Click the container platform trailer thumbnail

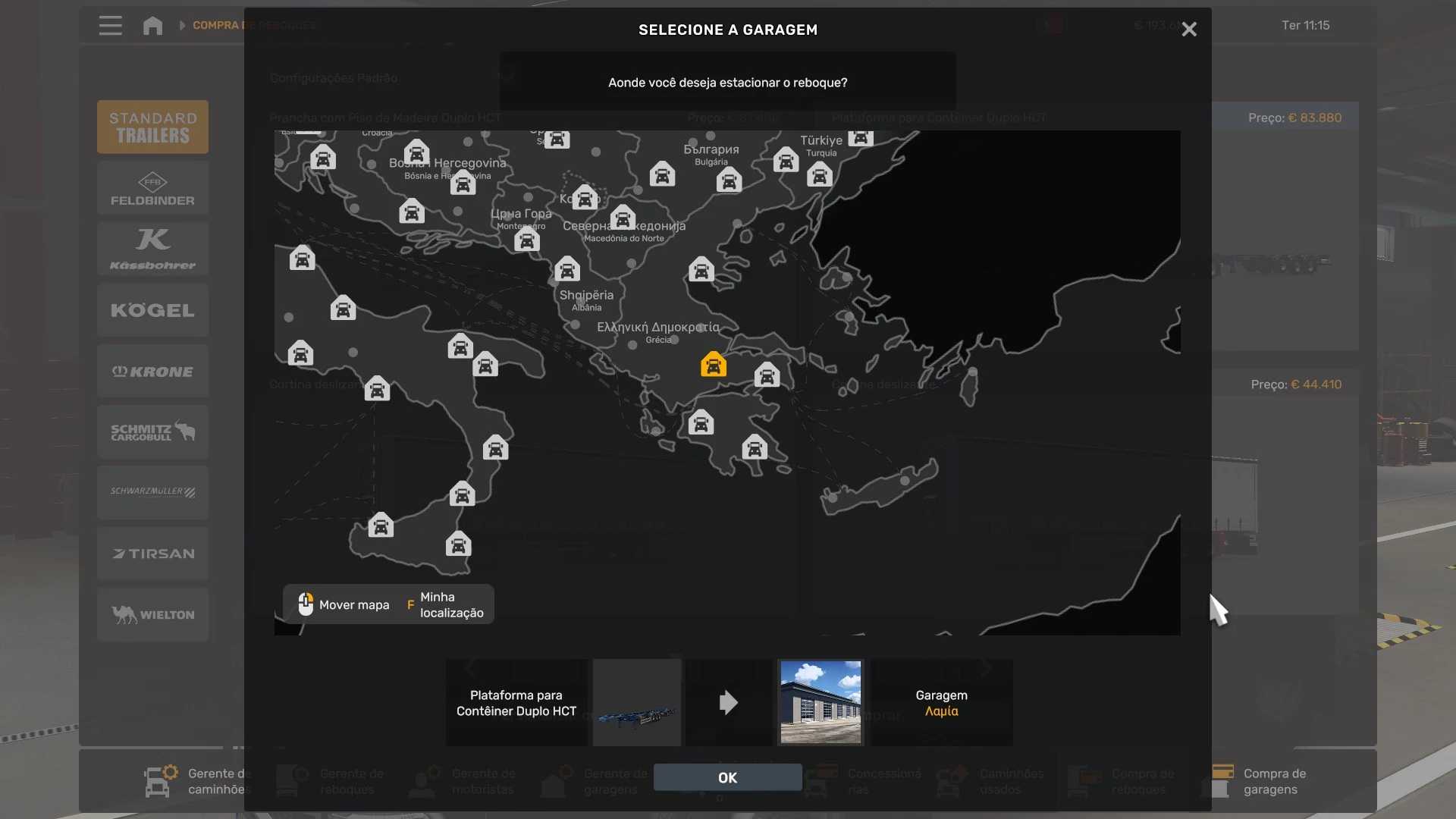pos(636,702)
